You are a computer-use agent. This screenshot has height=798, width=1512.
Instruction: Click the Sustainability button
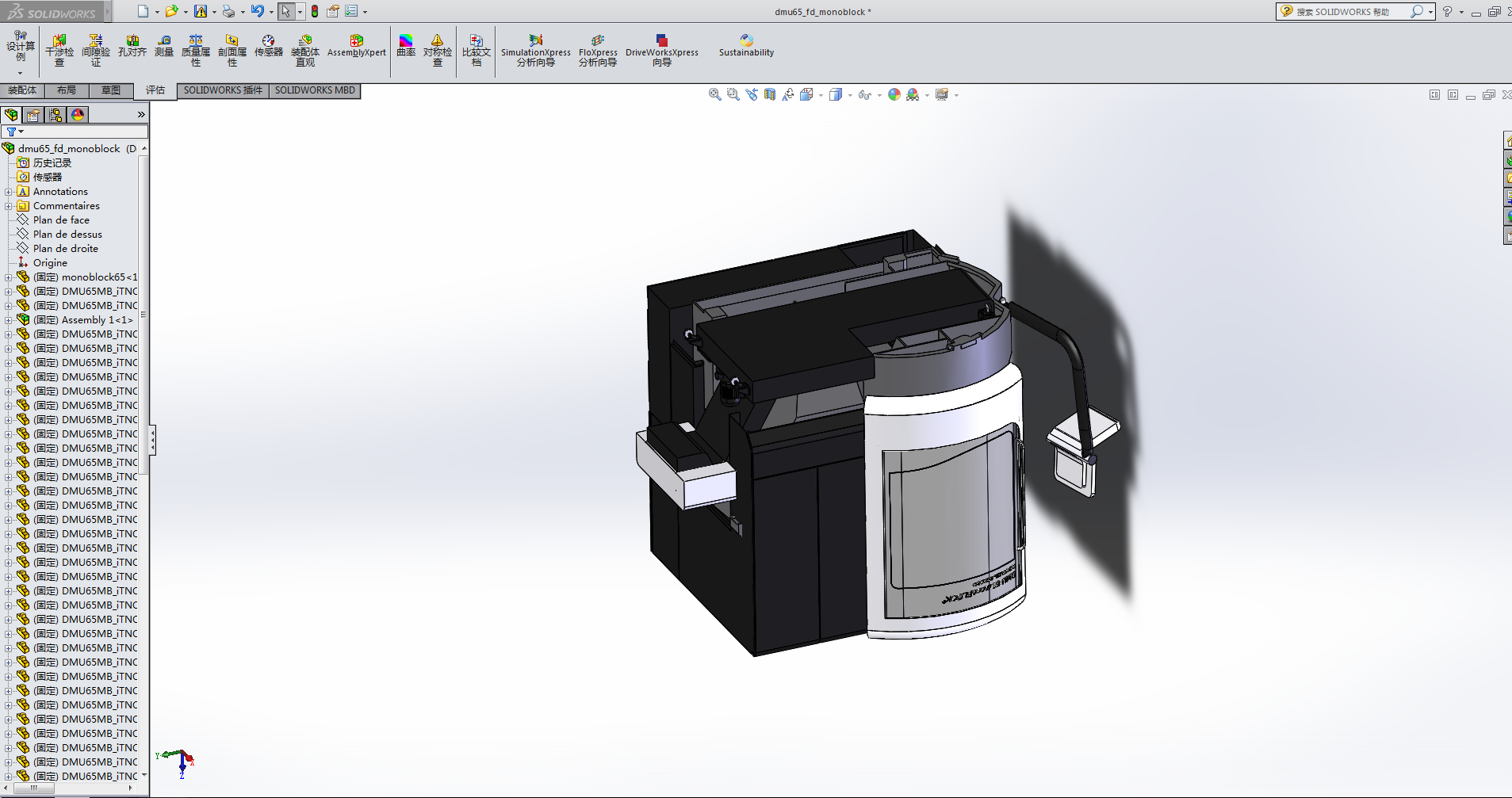coord(746,47)
